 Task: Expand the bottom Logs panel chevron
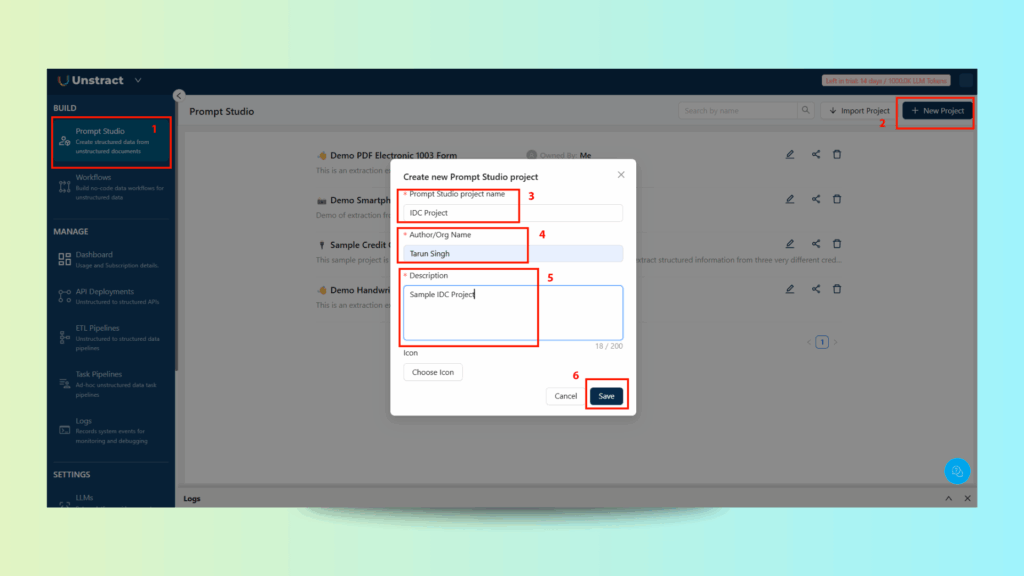(x=948, y=498)
